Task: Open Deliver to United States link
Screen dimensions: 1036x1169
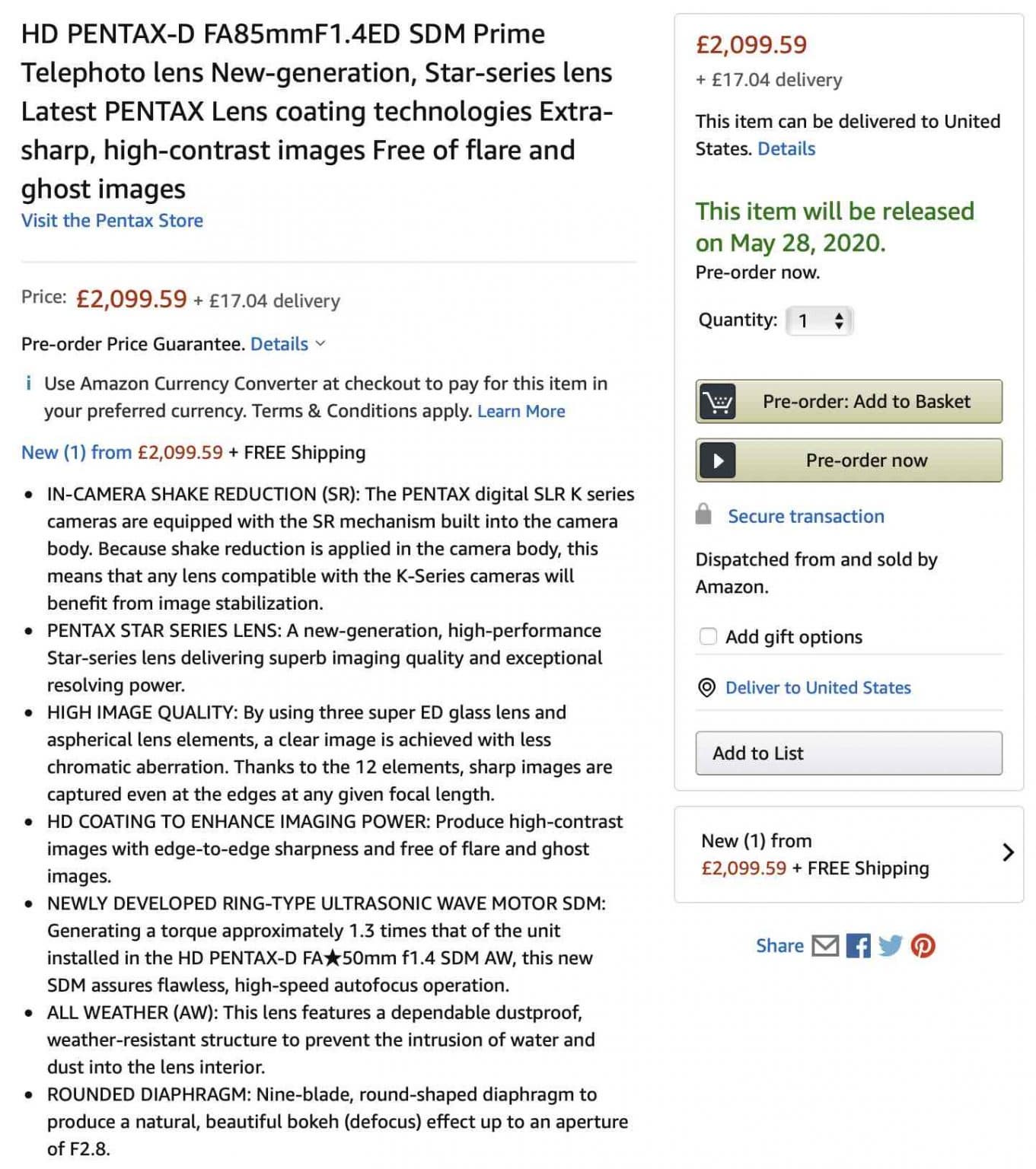Action: tap(818, 688)
